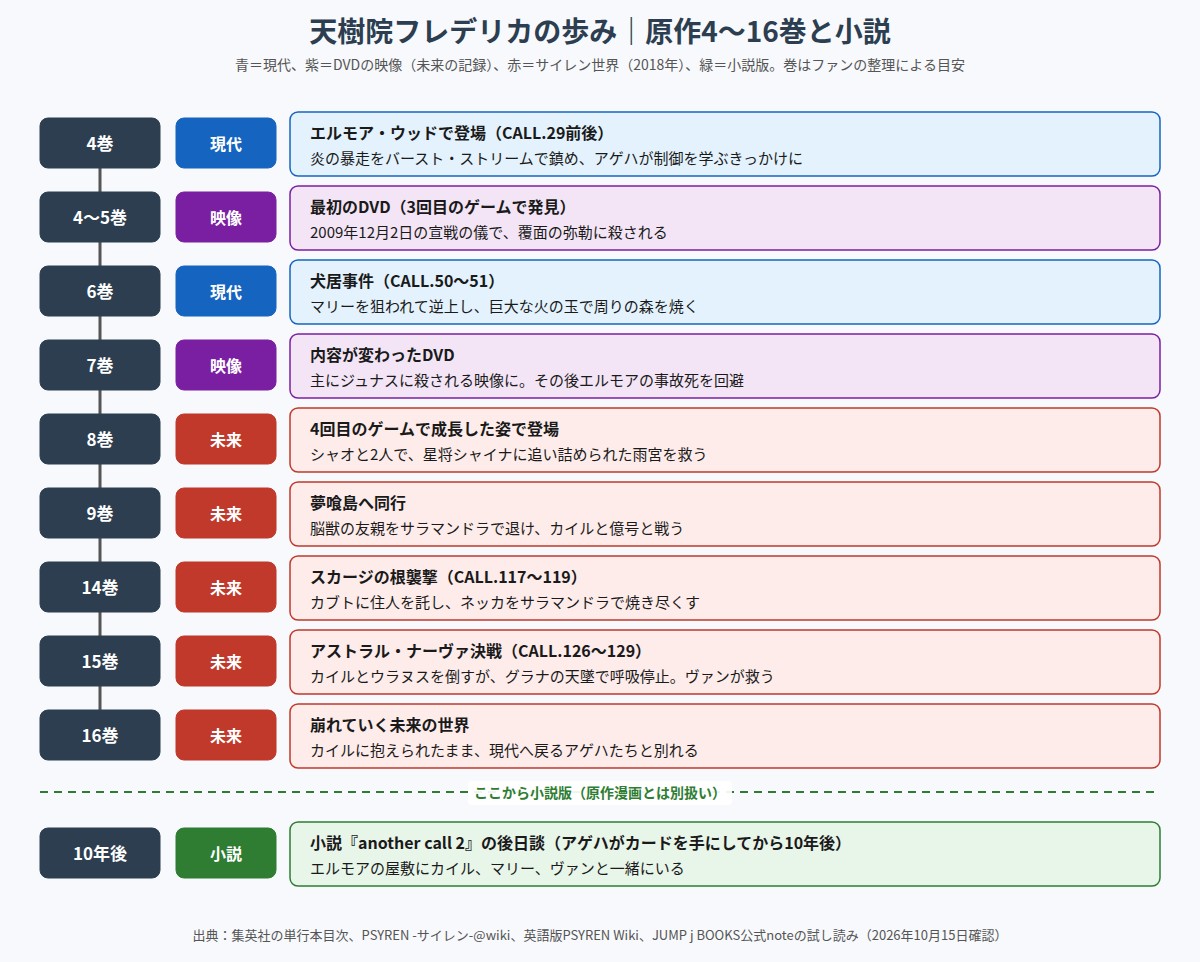Click the 4巻 volume badge
1200x962 pixels.
pos(100,143)
